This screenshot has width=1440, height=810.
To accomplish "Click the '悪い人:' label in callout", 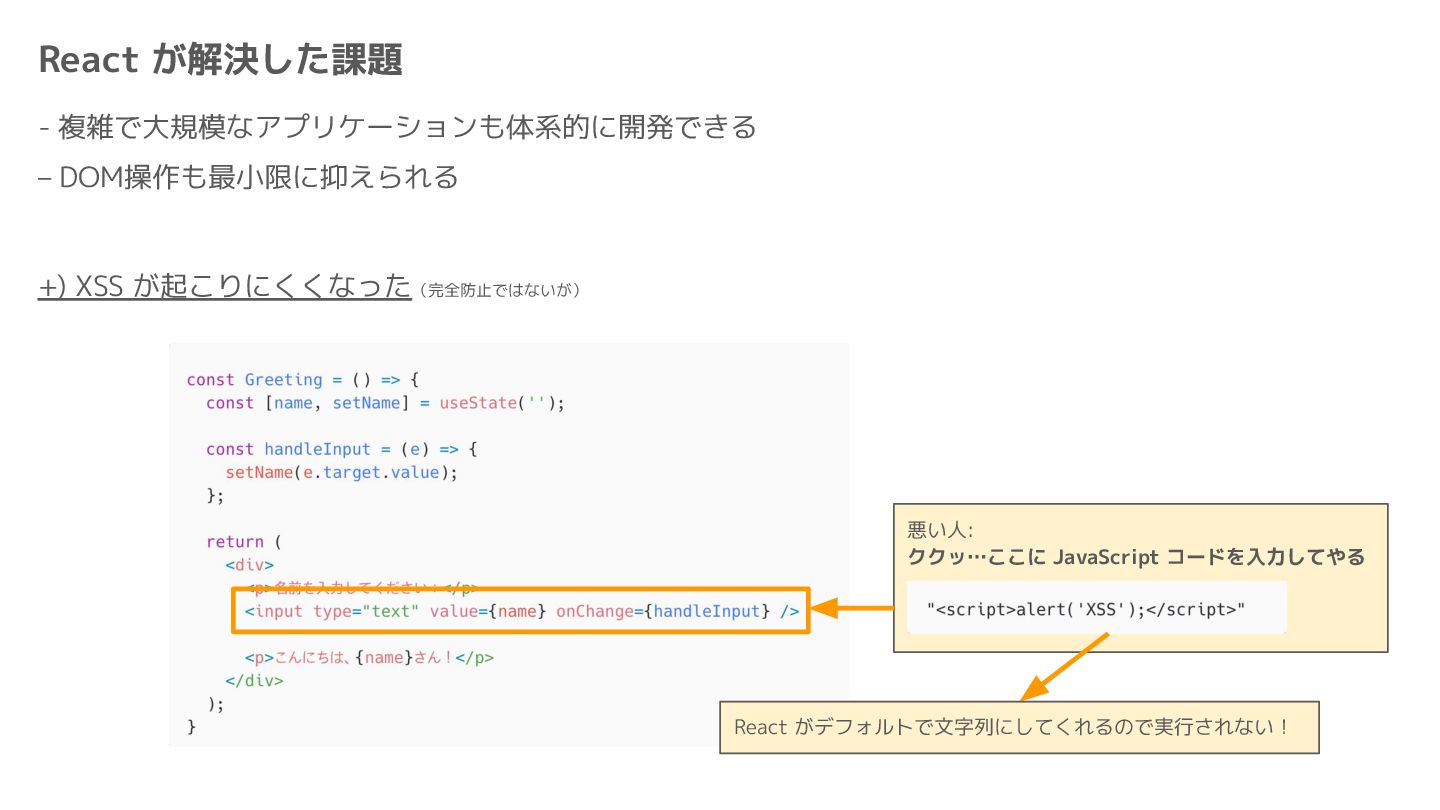I will click(940, 530).
